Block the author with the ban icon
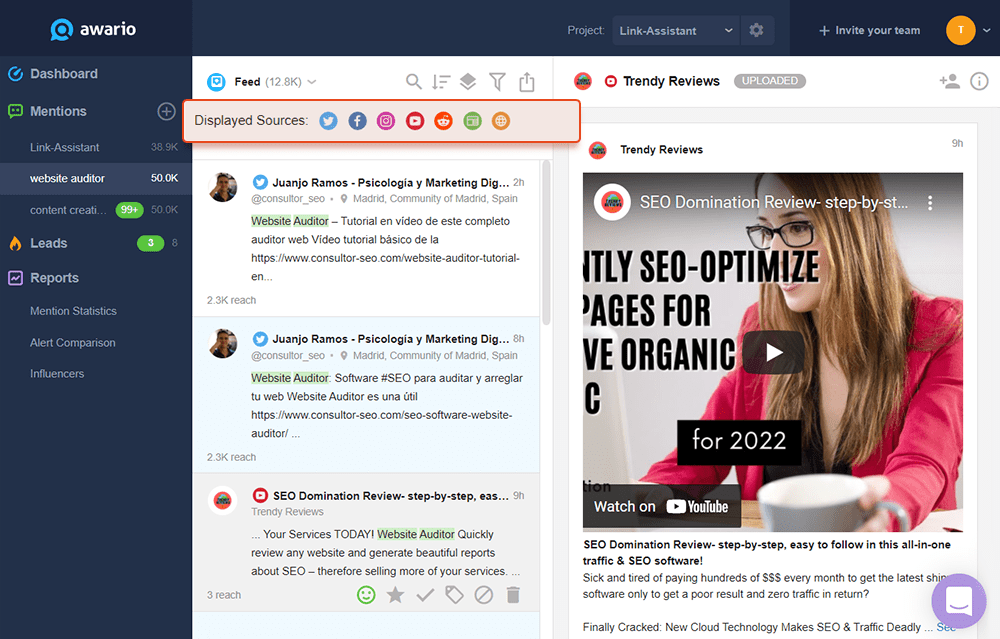The image size is (1000, 639). pos(483,595)
